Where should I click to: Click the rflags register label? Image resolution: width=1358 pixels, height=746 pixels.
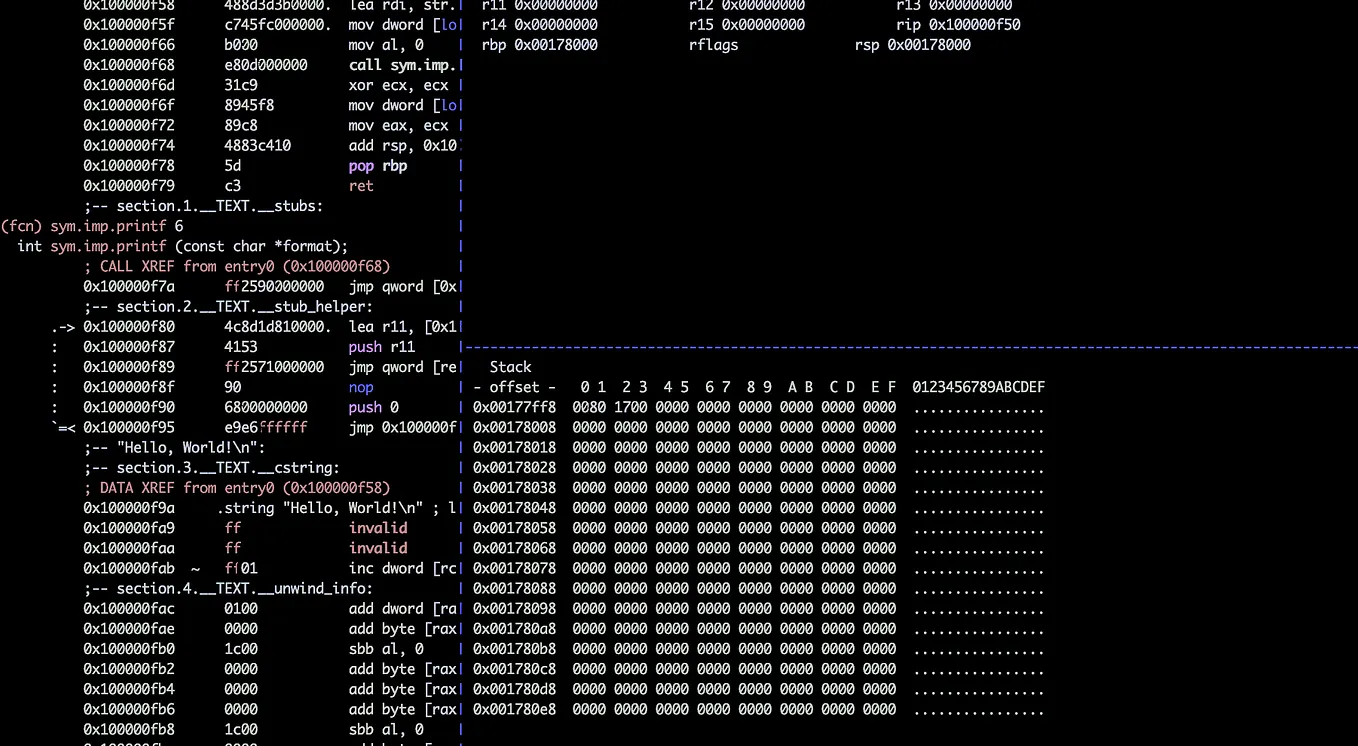click(712, 45)
